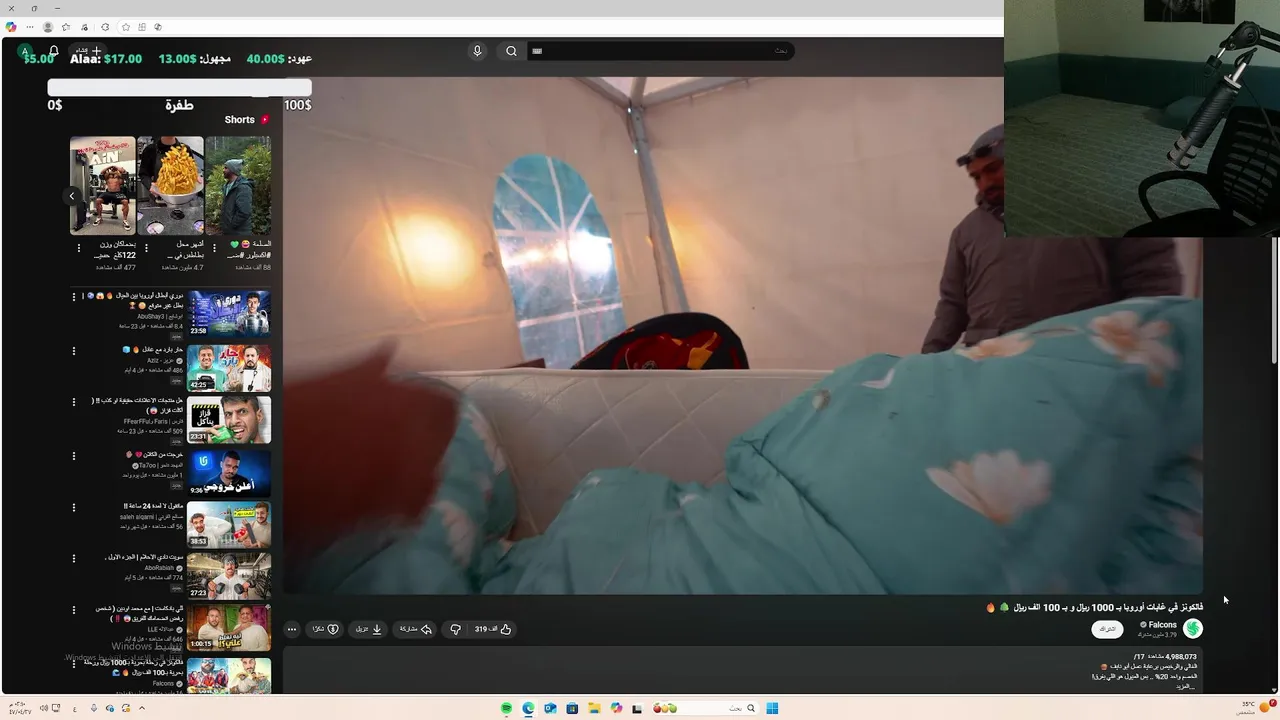Open options menu for AbuShay3 video
The height and width of the screenshot is (720, 1280).
pos(73,297)
